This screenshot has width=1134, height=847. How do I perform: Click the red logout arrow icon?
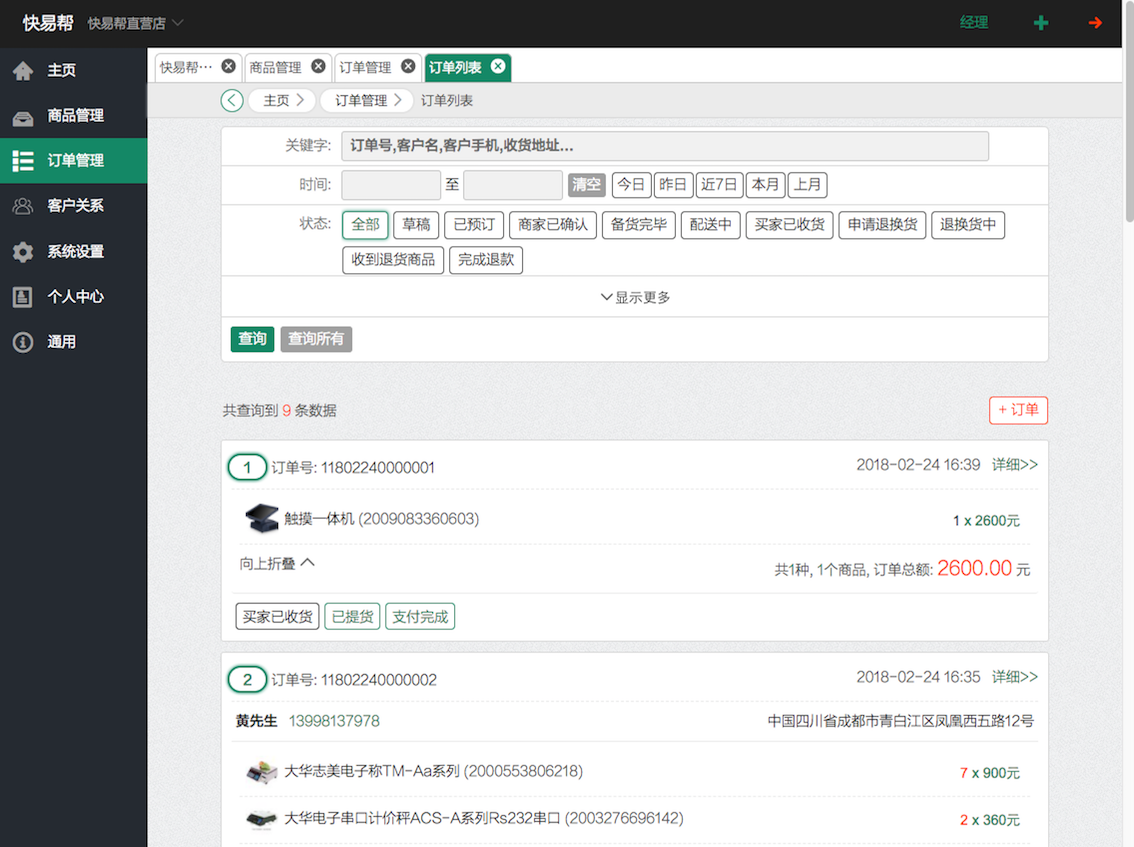pyautogui.click(x=1095, y=23)
